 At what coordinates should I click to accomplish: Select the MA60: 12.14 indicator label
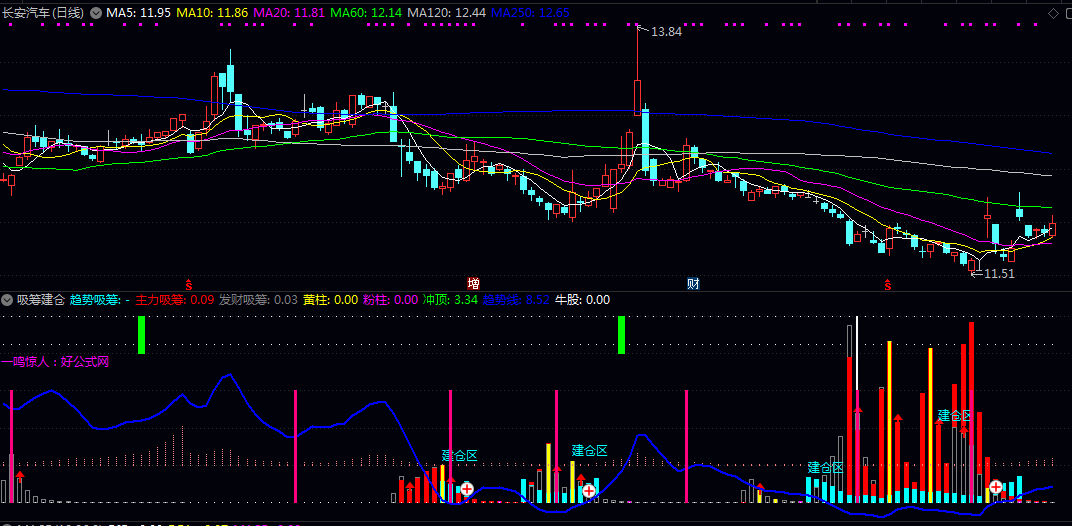(365, 12)
